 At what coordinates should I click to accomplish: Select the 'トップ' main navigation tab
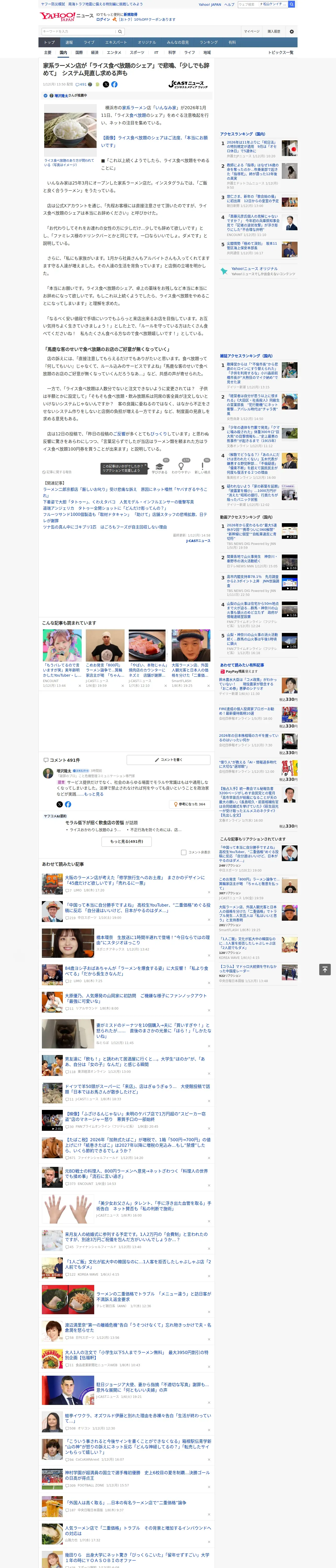(x=49, y=43)
